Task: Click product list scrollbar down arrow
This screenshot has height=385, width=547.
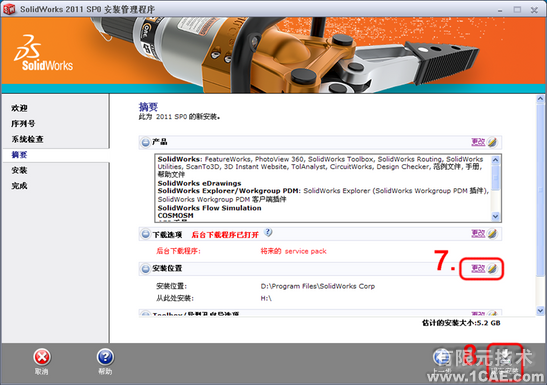Action: (495, 217)
